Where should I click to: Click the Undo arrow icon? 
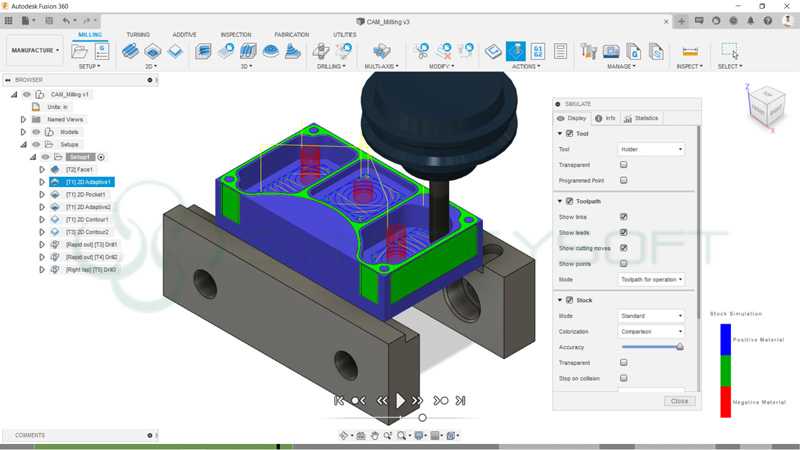coord(66,21)
